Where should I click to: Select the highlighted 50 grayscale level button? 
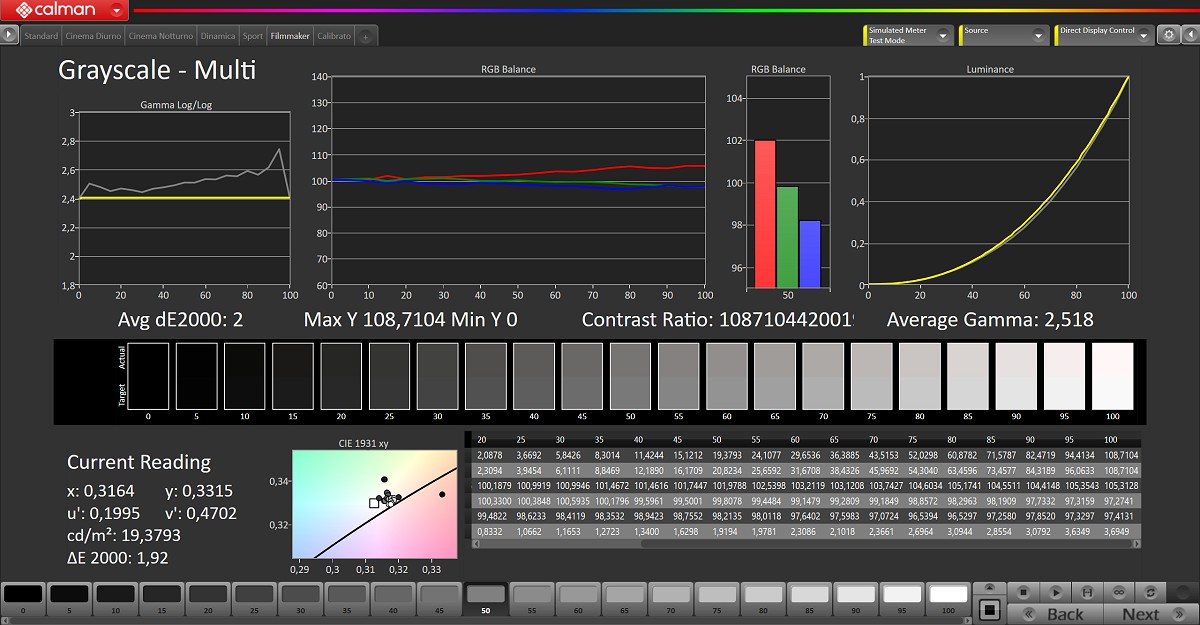click(x=485, y=599)
